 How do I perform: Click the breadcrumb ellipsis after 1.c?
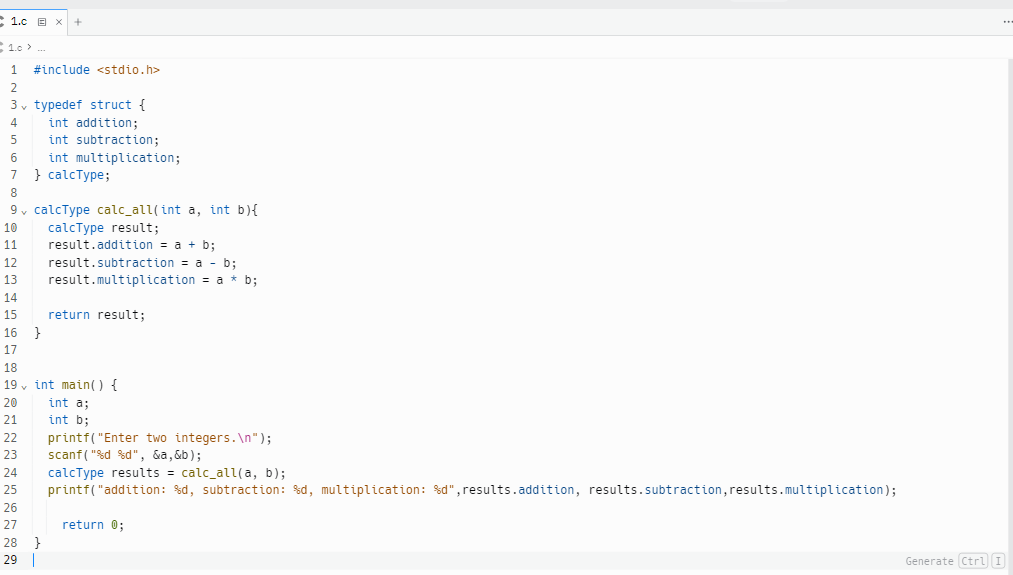click(41, 48)
